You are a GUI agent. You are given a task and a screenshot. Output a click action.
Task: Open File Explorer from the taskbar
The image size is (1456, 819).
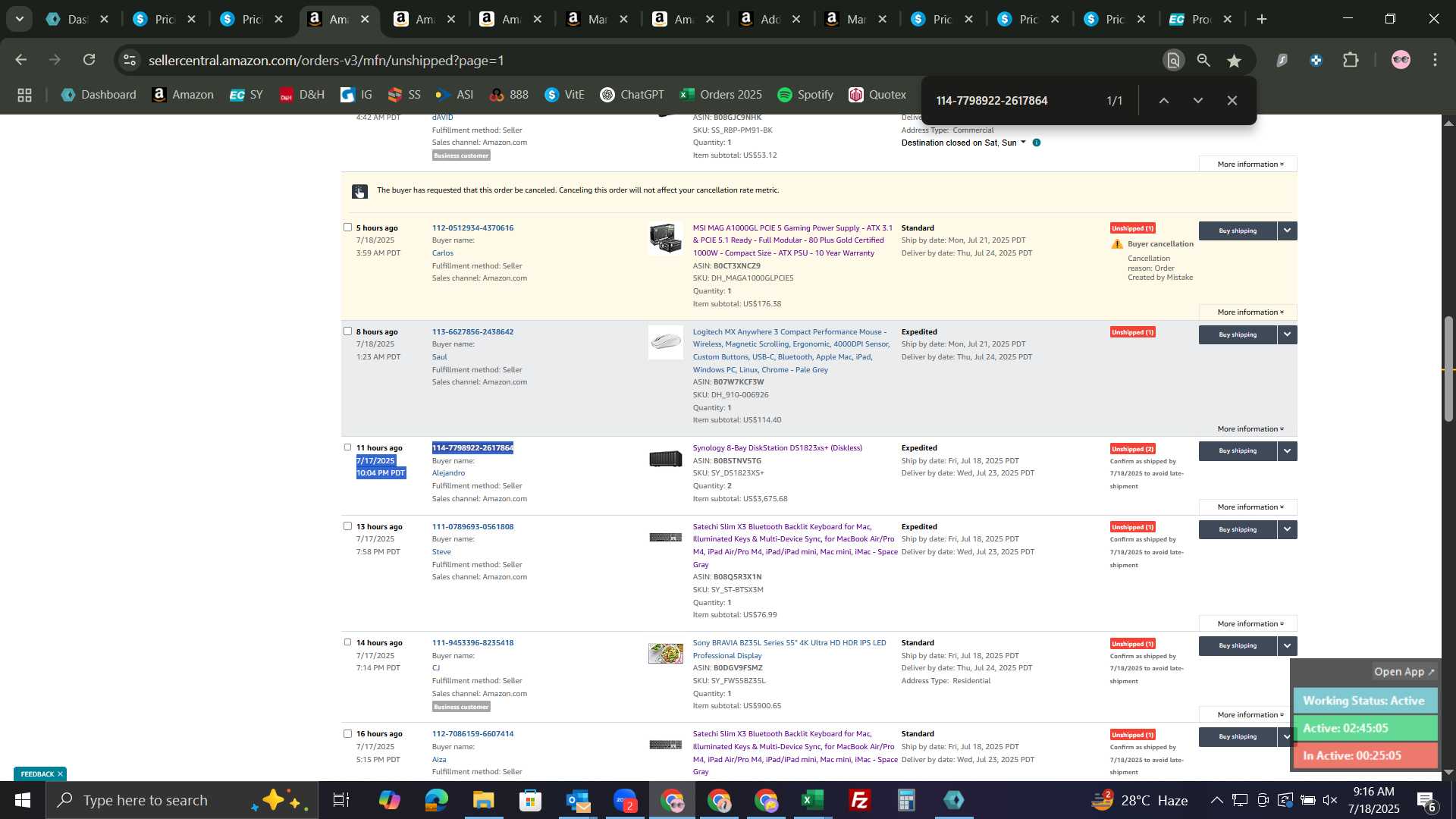point(483,800)
